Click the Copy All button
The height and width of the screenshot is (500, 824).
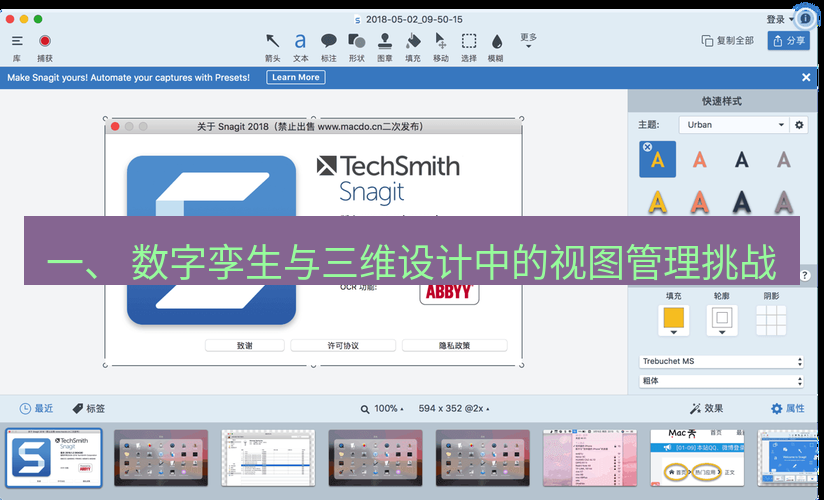click(x=727, y=40)
